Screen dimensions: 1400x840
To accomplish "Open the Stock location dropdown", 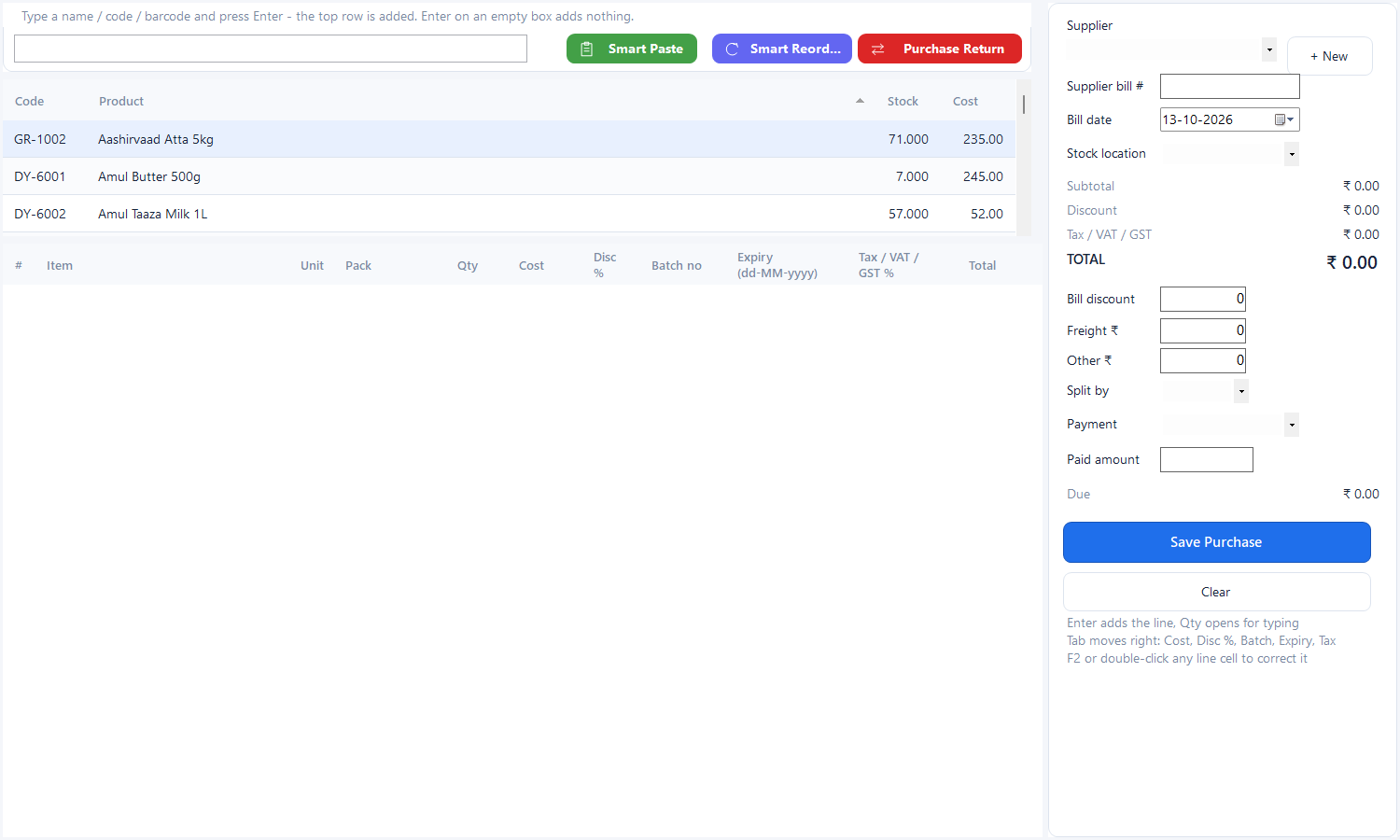I will 1292,154.
